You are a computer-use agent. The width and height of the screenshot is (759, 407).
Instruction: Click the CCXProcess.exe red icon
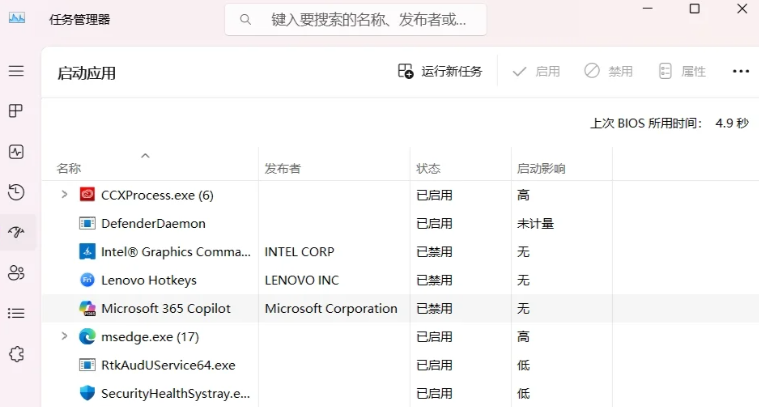click(x=87, y=195)
